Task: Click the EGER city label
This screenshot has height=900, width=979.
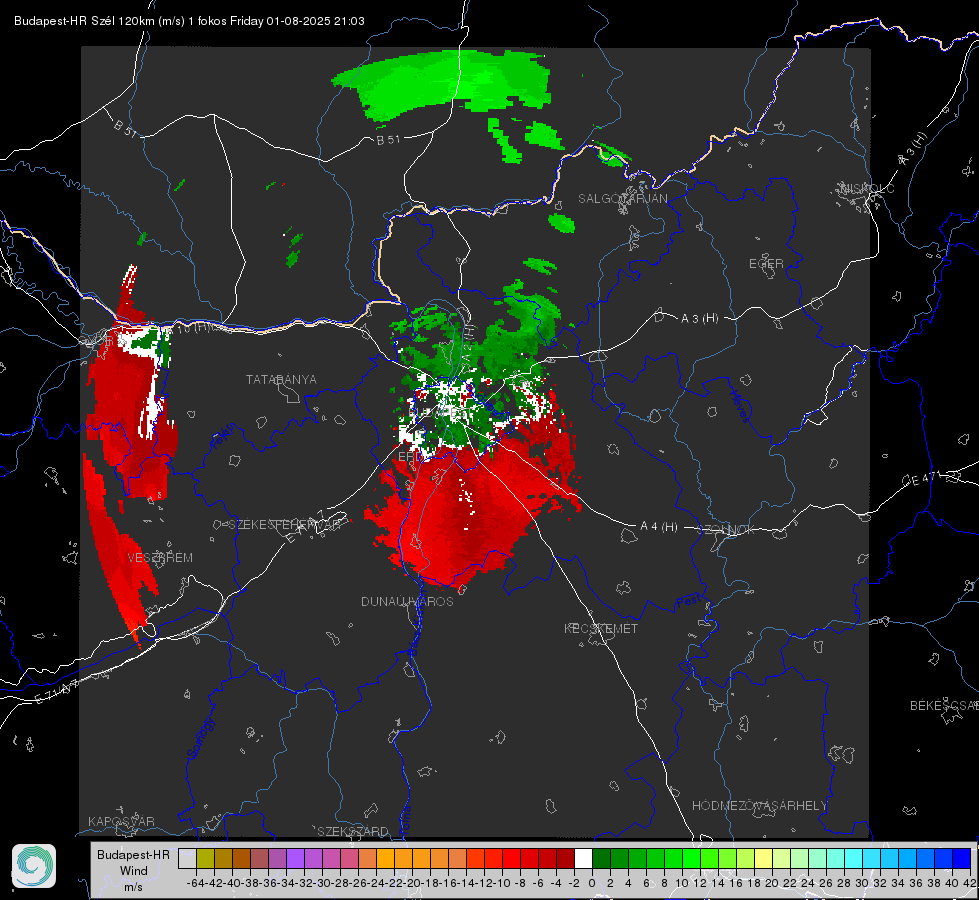Action: pos(766,264)
